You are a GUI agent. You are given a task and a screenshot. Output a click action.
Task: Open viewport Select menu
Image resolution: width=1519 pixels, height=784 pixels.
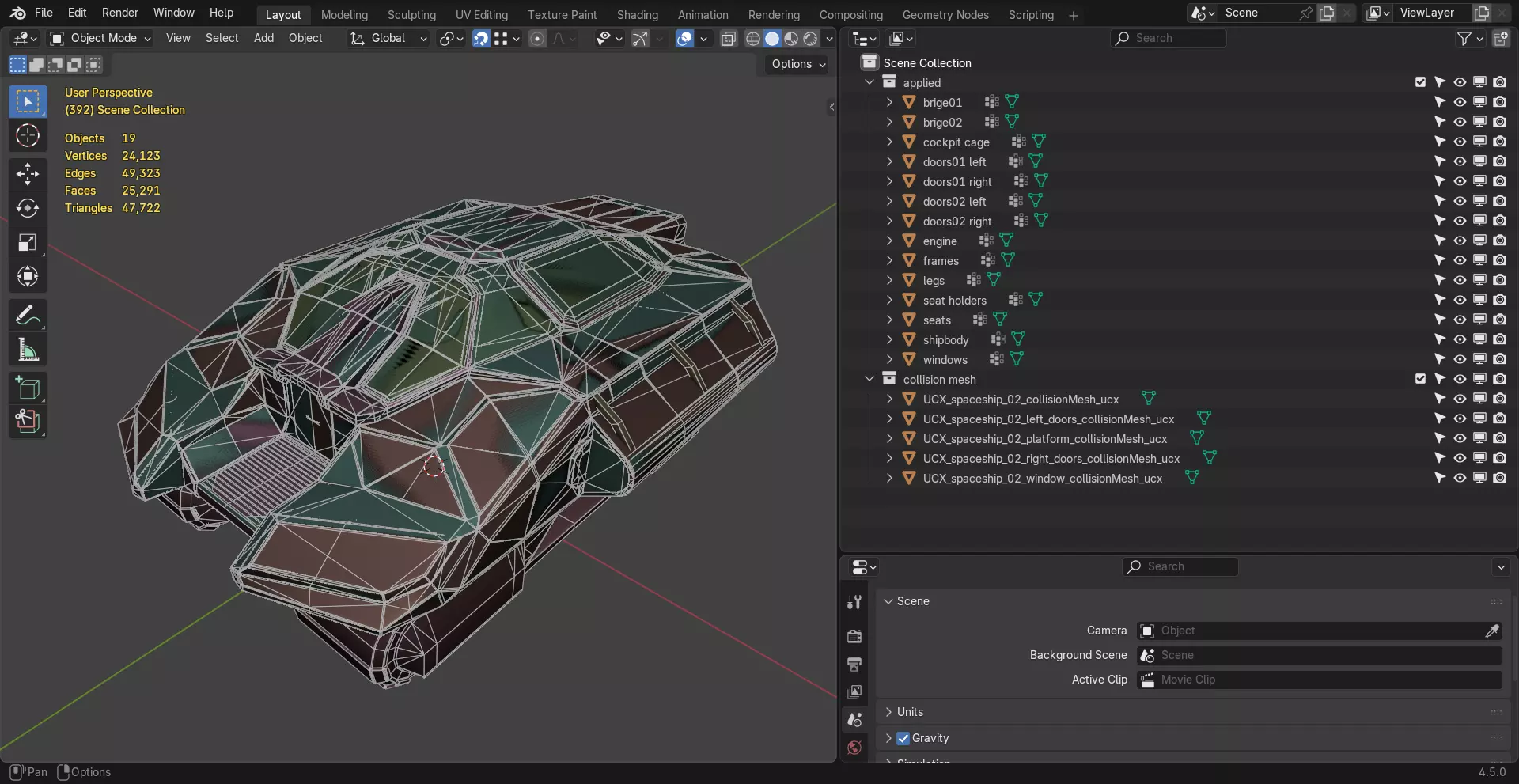(x=222, y=38)
